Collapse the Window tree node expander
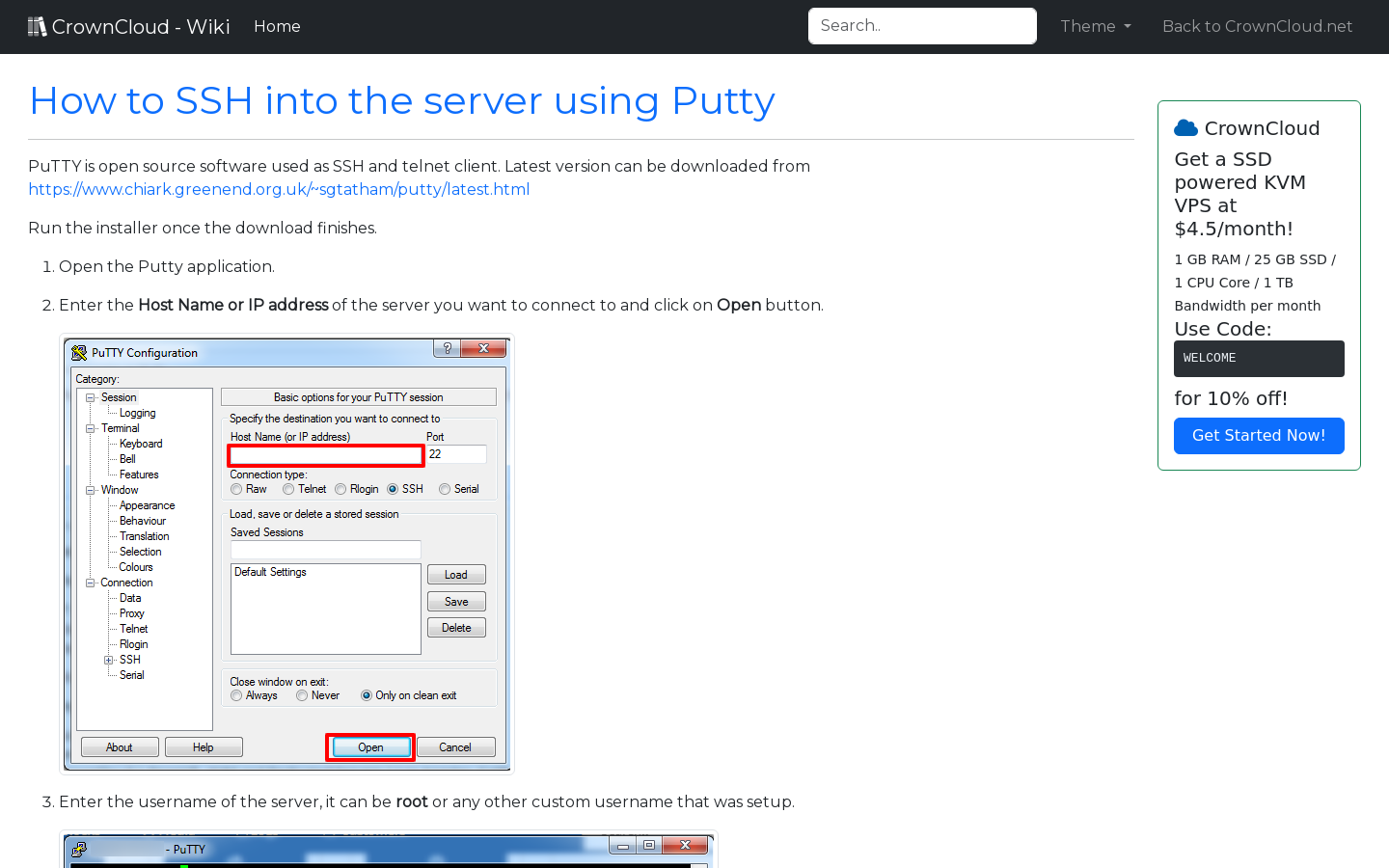Viewport: 1389px width, 868px height. coord(91,490)
